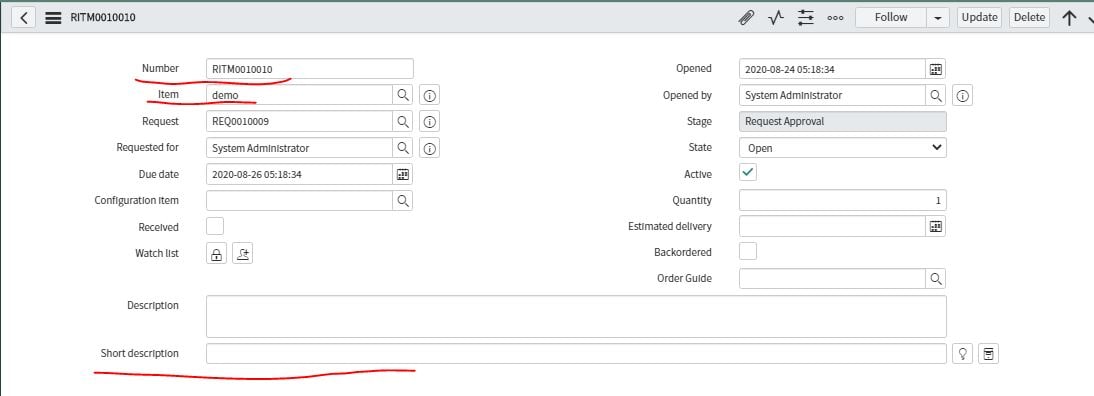Open the hamburger context menu icon

click(53, 18)
